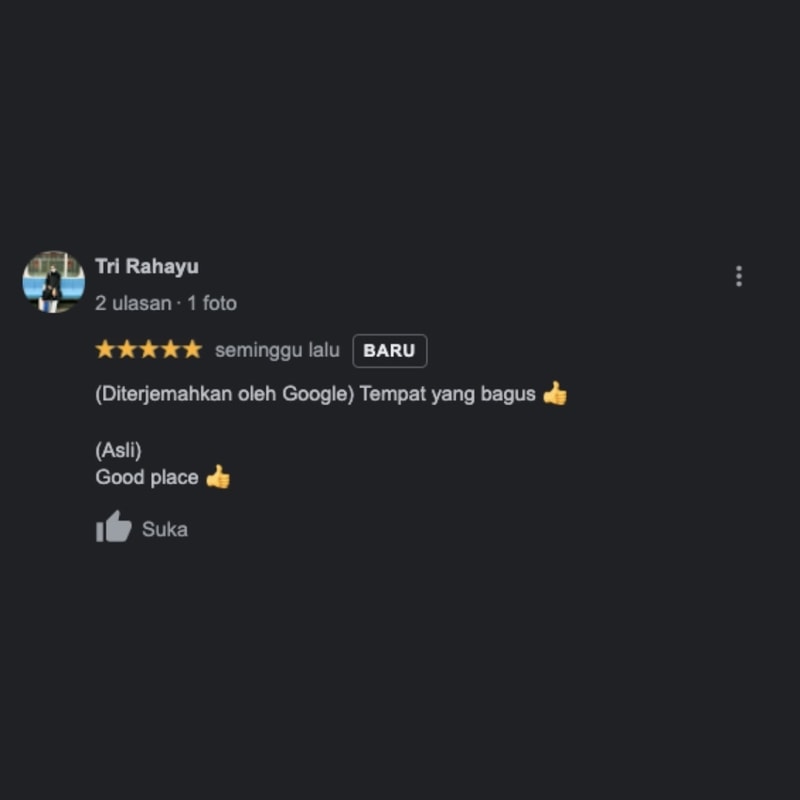Viewport: 800px width, 800px height.
Task: Click the "(Asli)" original label
Action: pyautogui.click(x=118, y=450)
